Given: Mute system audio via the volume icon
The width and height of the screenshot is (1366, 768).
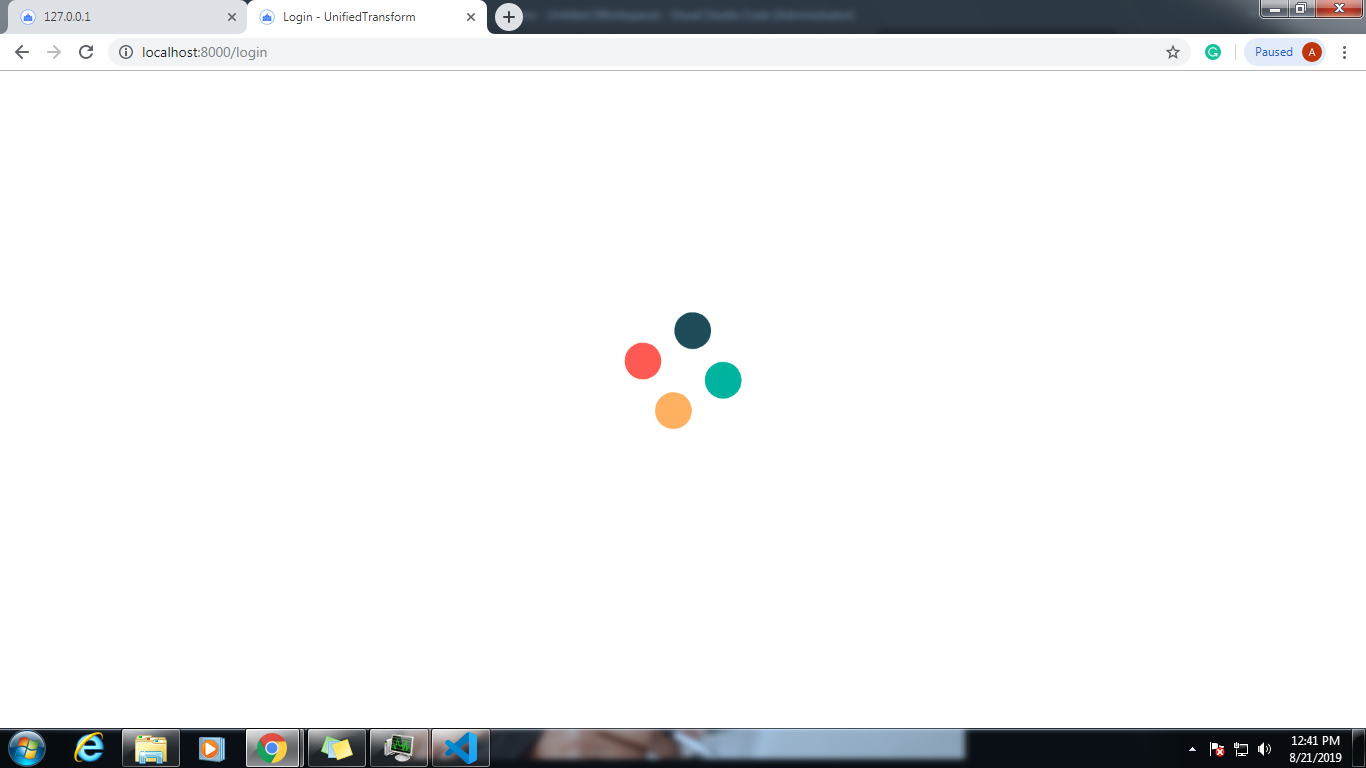Looking at the screenshot, I should click(x=1262, y=748).
